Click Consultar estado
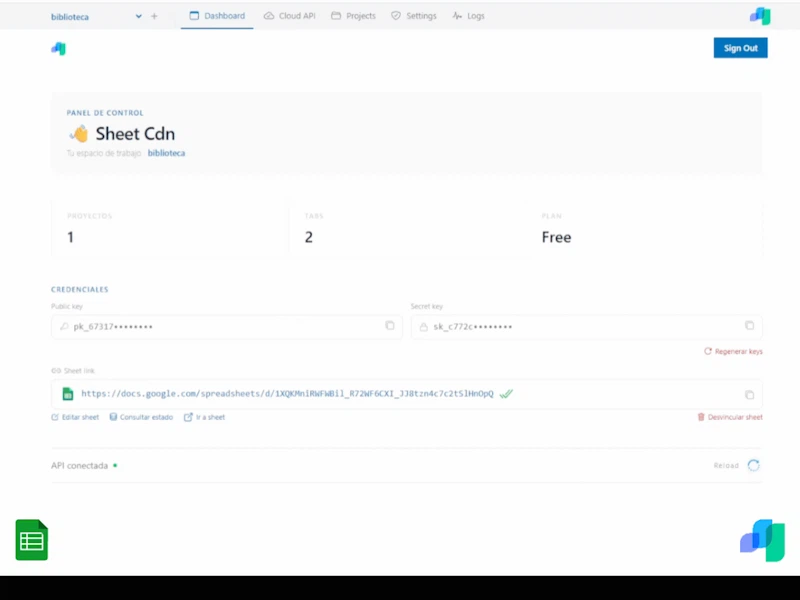 [141, 417]
